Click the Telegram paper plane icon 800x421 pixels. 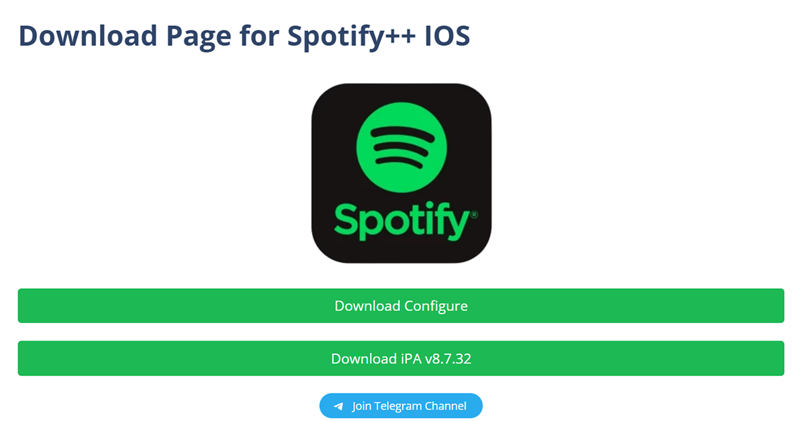point(338,406)
